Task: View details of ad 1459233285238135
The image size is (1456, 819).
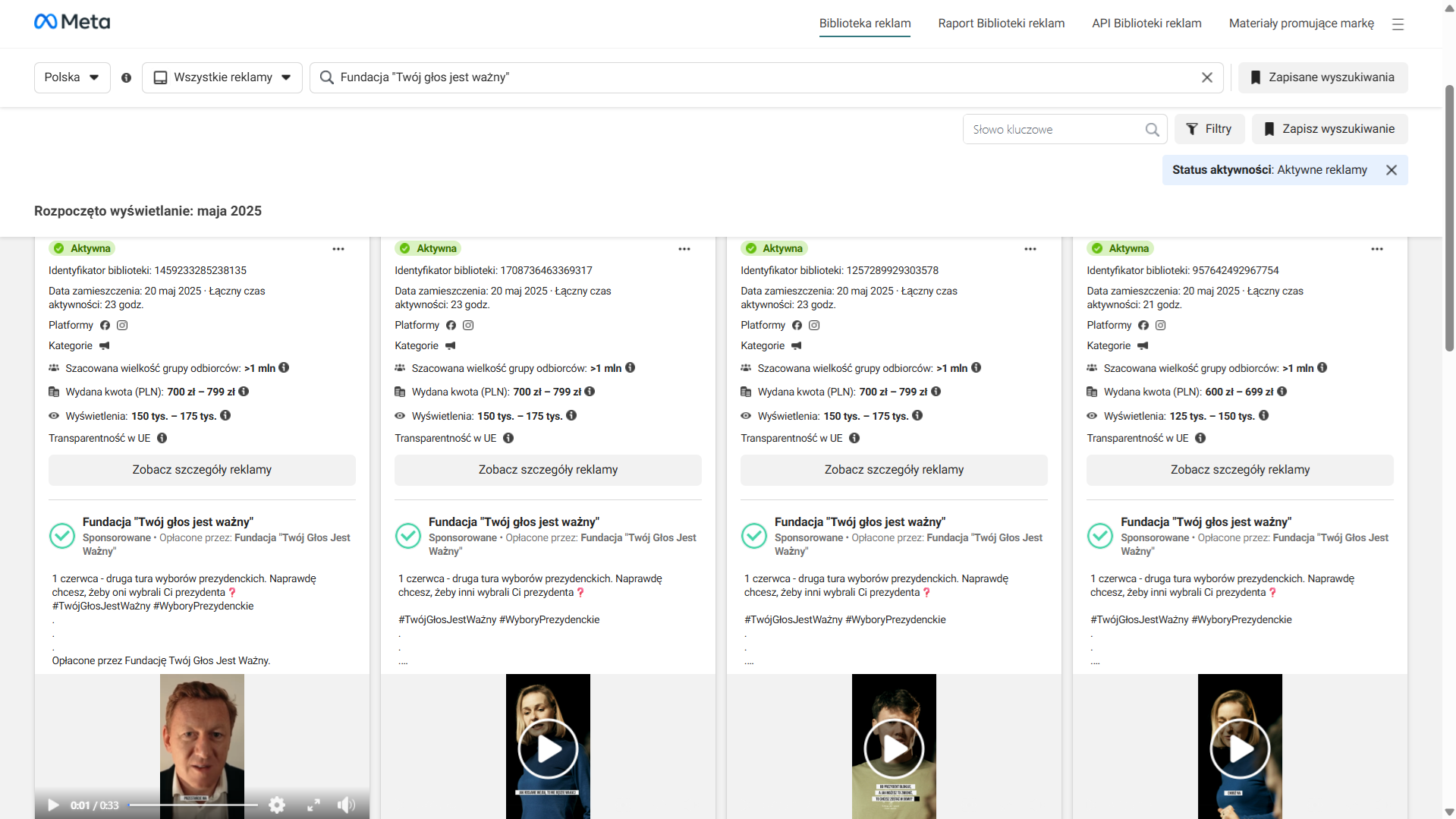Action: click(x=202, y=470)
